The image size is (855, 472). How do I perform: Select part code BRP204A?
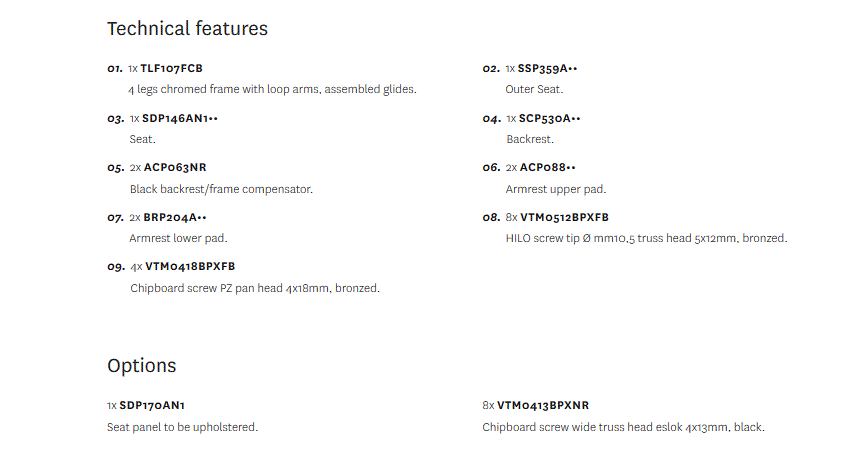pyautogui.click(x=174, y=217)
